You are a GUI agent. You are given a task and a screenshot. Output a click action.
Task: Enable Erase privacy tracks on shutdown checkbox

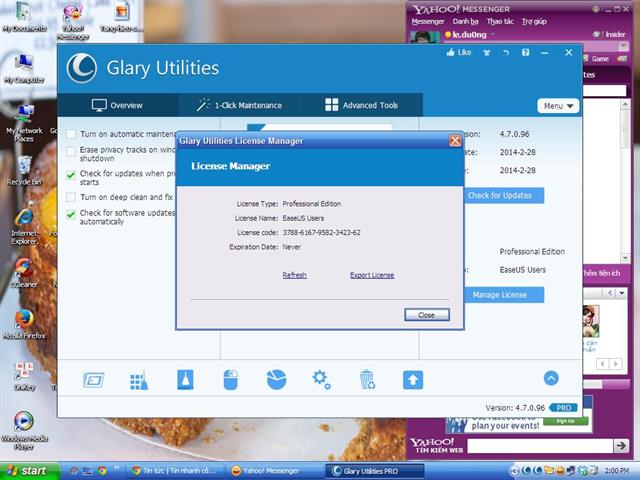71,151
